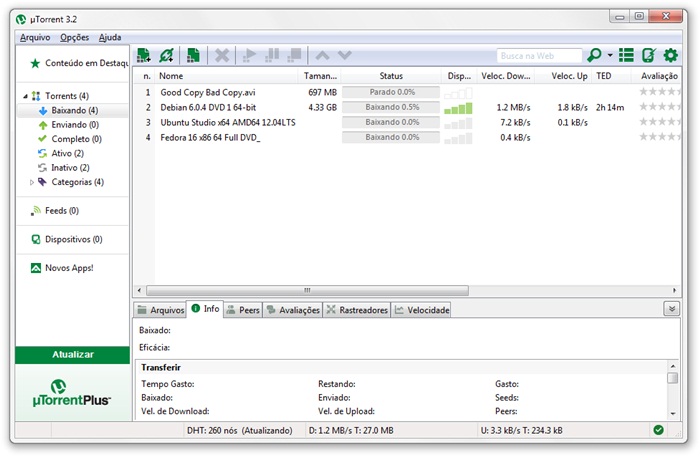Switch to the Rastreadores tab
The image size is (700, 457).
(357, 310)
